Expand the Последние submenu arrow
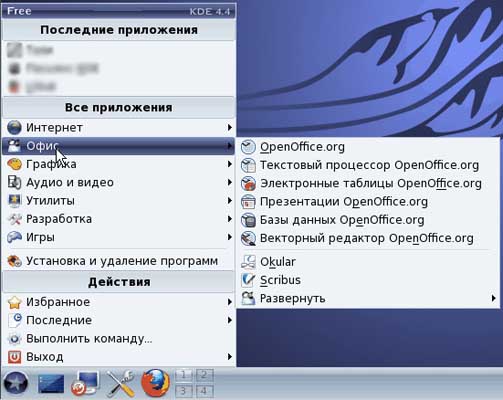This screenshot has height=400, width=503. click(229, 320)
